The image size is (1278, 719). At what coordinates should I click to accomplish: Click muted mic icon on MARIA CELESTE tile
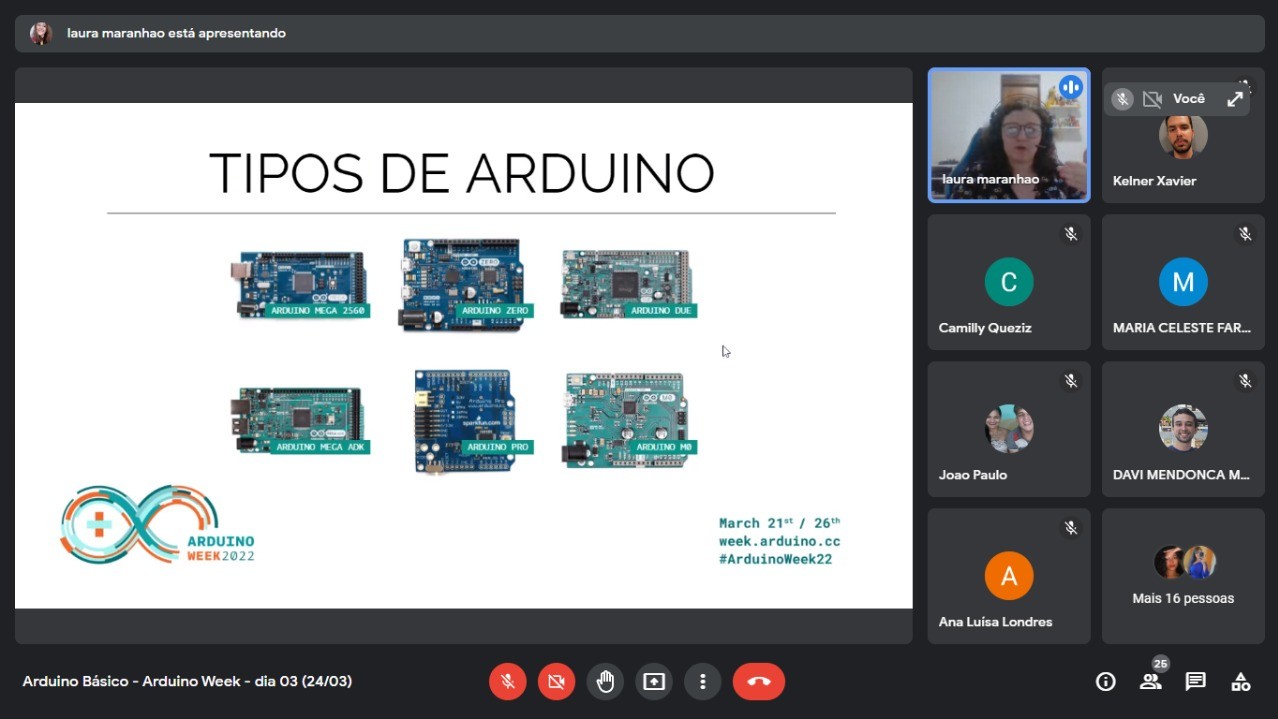click(x=1245, y=234)
